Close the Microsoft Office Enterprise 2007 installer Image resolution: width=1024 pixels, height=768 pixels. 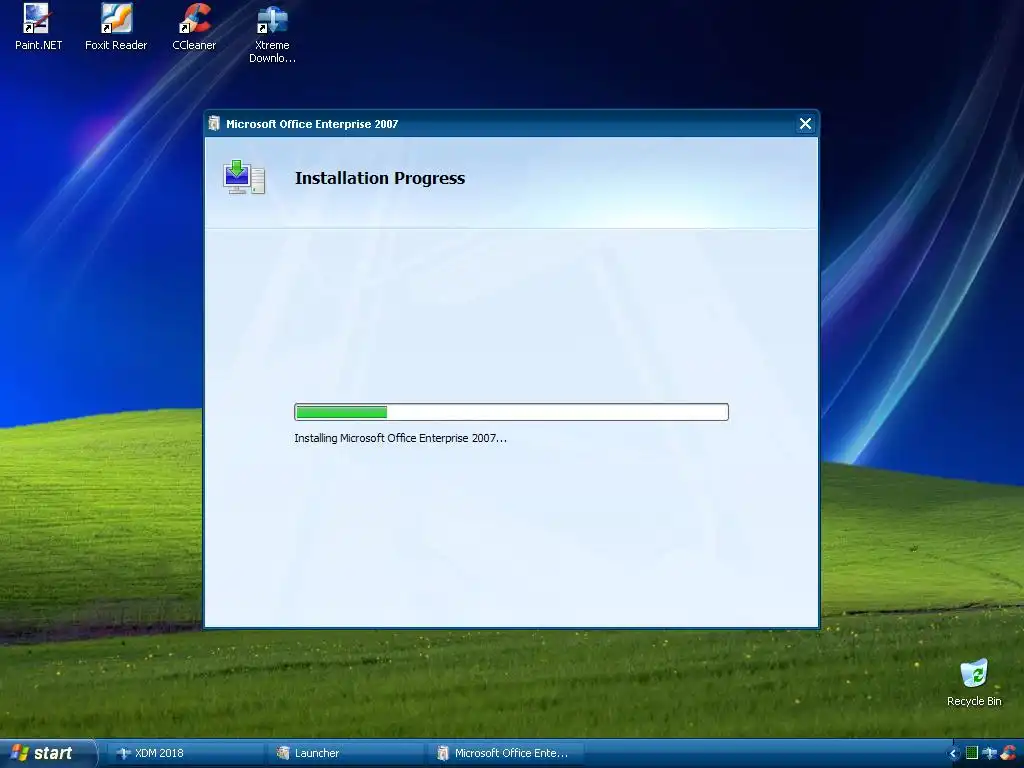805,124
